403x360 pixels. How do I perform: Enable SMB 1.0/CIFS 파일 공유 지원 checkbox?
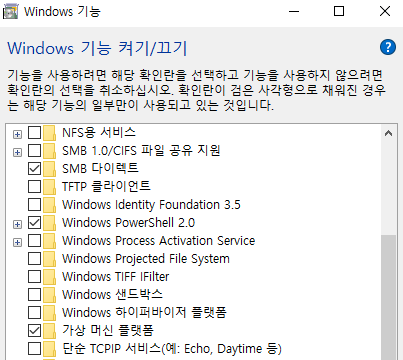(x=34, y=151)
